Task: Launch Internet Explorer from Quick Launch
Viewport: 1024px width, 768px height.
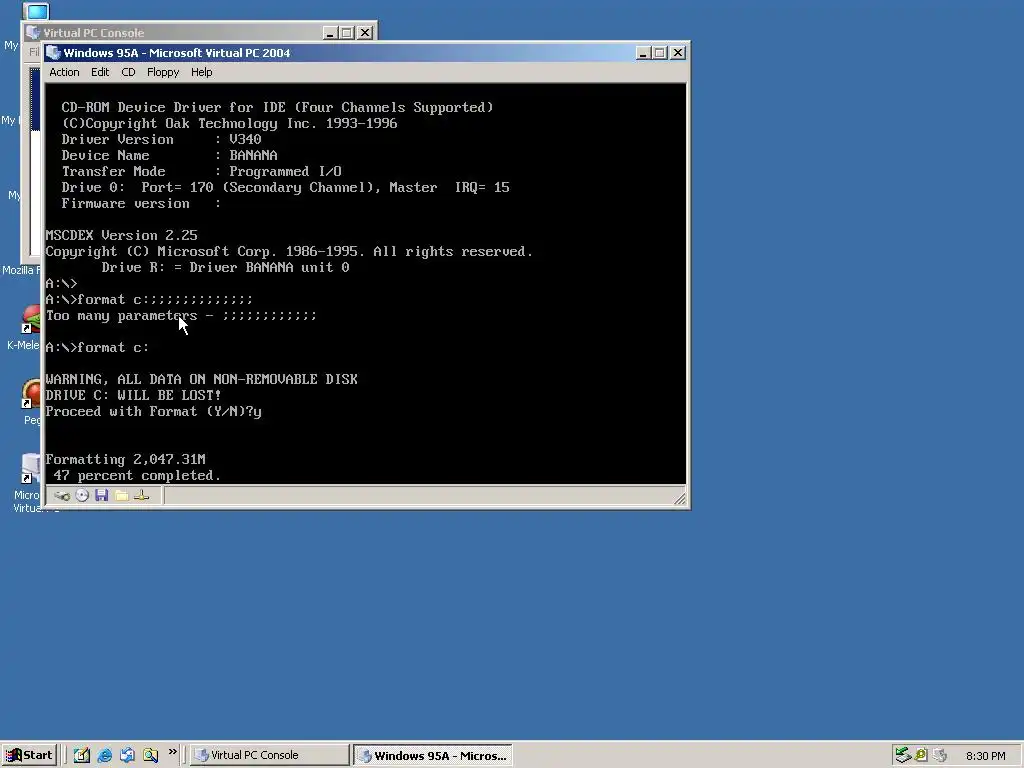Action: point(104,755)
